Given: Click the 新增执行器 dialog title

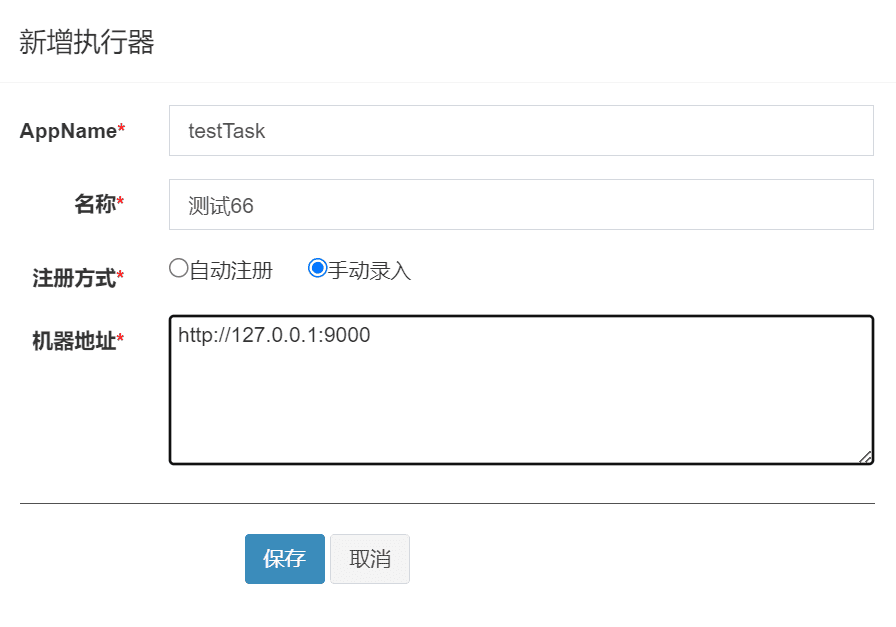Looking at the screenshot, I should [x=87, y=43].
